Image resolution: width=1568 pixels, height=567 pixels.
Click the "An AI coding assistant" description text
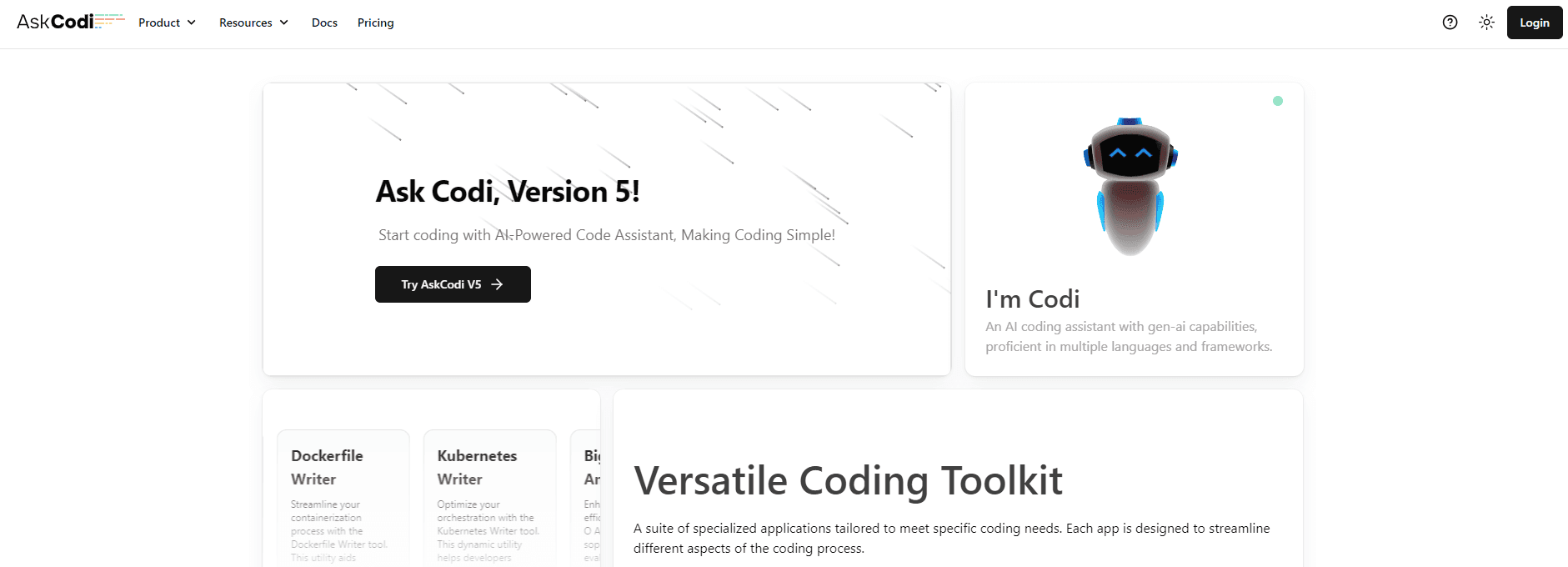[x=1129, y=337]
